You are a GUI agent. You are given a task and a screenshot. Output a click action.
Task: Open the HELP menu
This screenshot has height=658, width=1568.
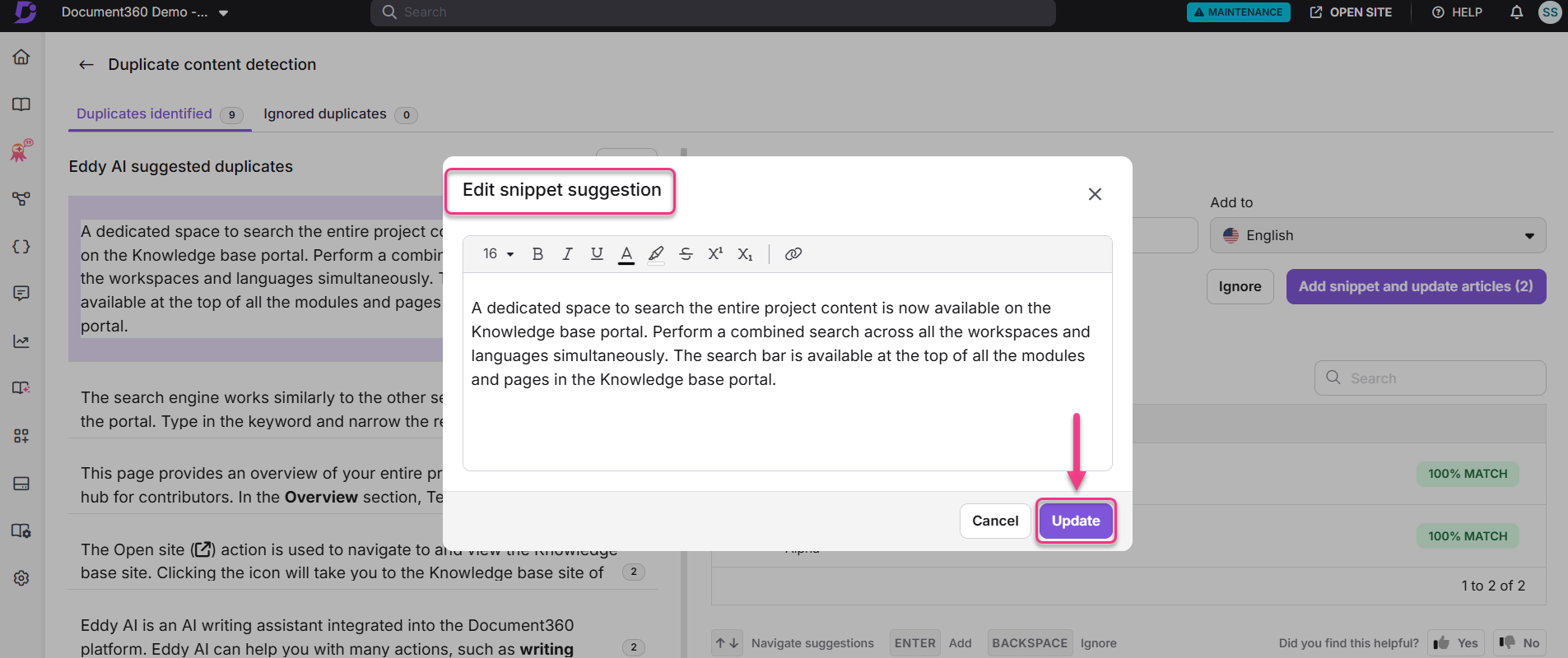coord(1457,12)
